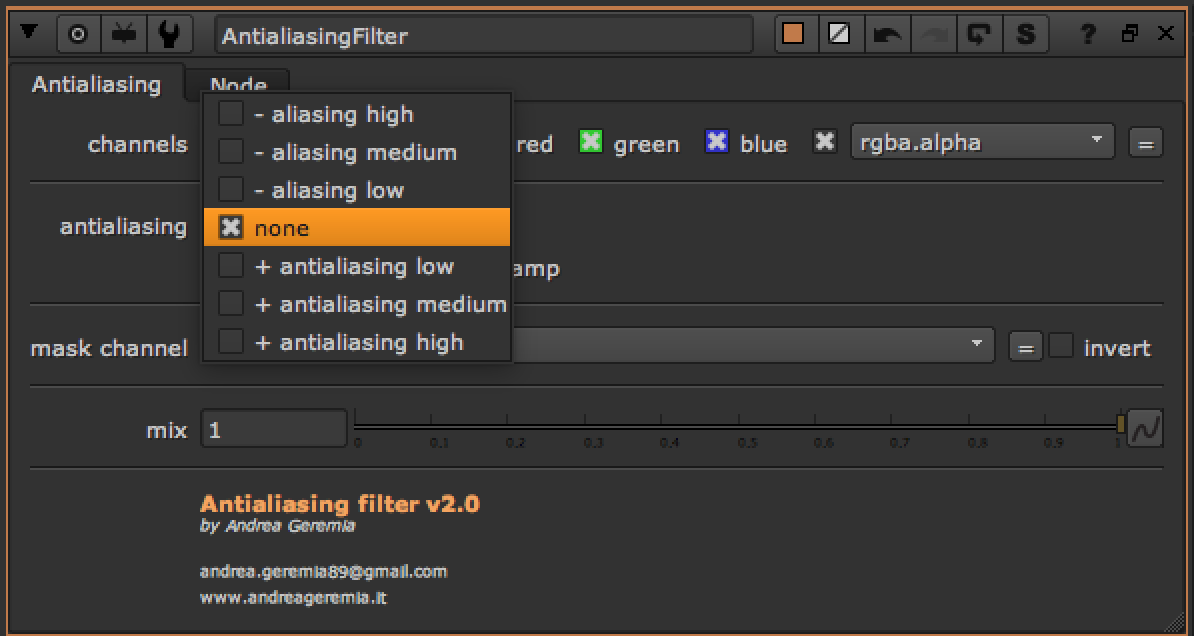1194x636 pixels.
Task: Float the panel using the float icon
Action: pyautogui.click(x=1130, y=34)
